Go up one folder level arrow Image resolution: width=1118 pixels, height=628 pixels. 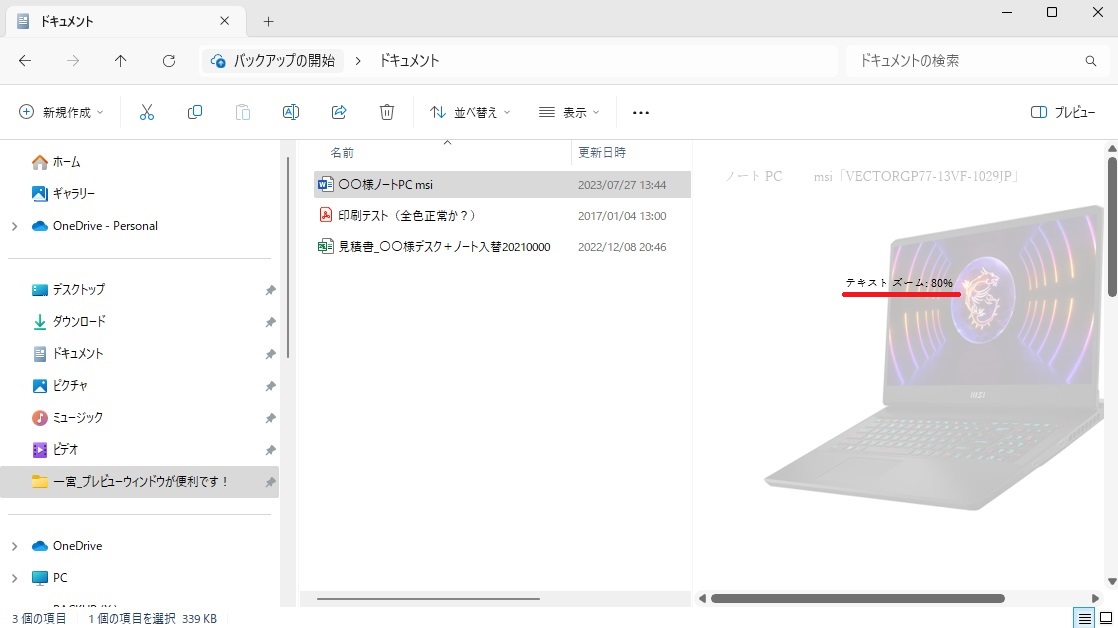click(x=121, y=61)
